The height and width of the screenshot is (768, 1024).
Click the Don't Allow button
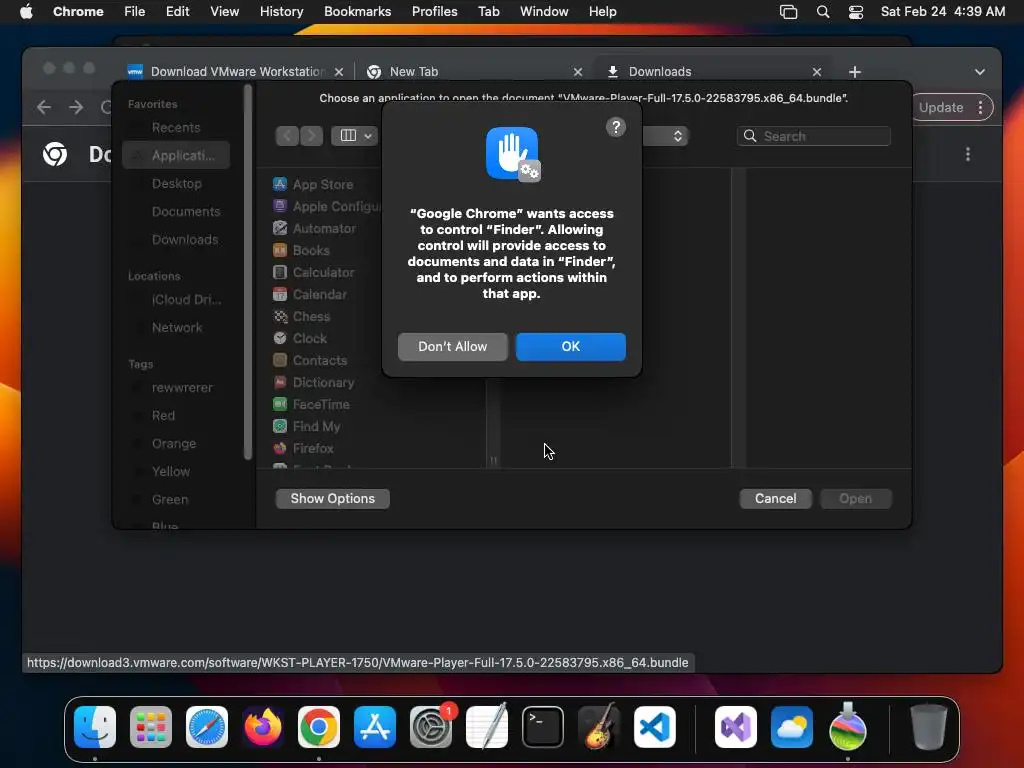point(453,347)
